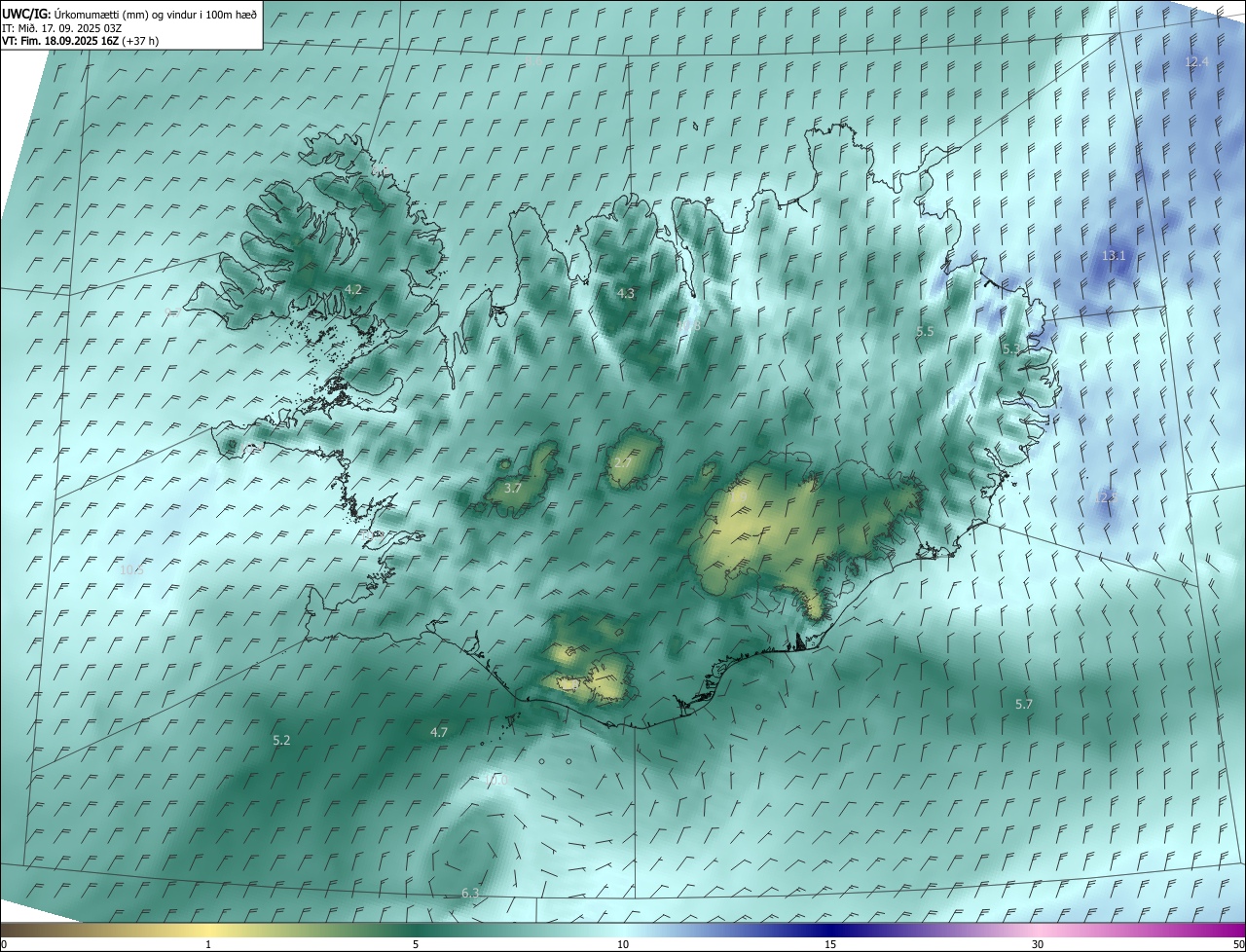Click the 5.2 value label on the map
Screen dimensions: 1246x952
(281, 740)
